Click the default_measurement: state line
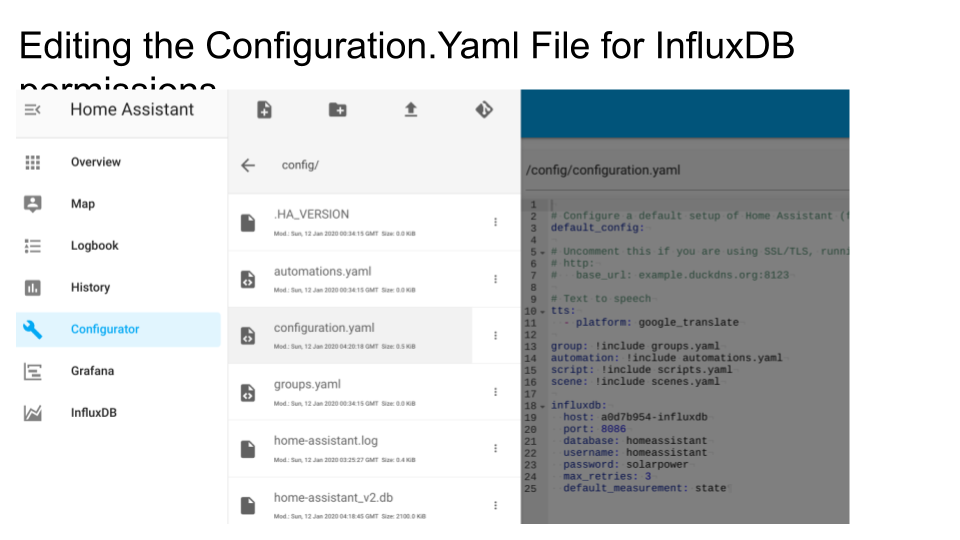 (x=645, y=489)
